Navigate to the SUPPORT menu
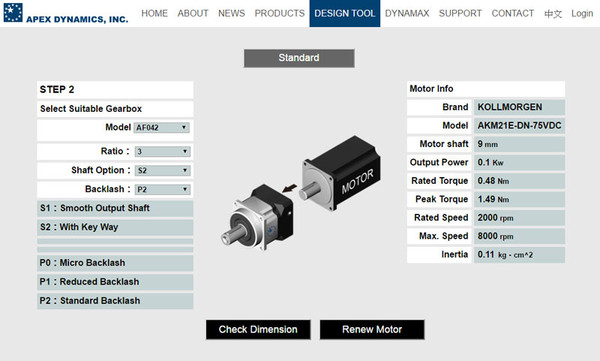 pyautogui.click(x=460, y=13)
